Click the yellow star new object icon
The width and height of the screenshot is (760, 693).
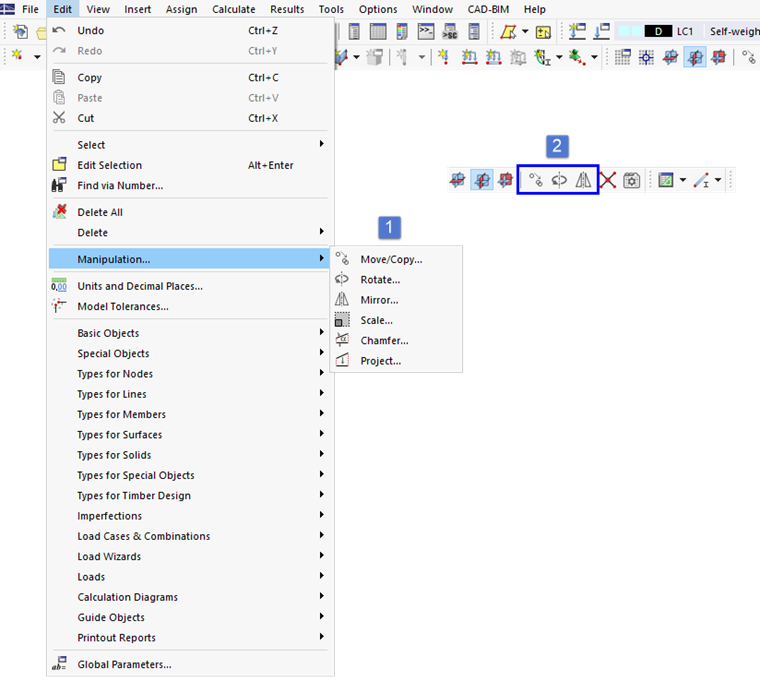pos(17,55)
